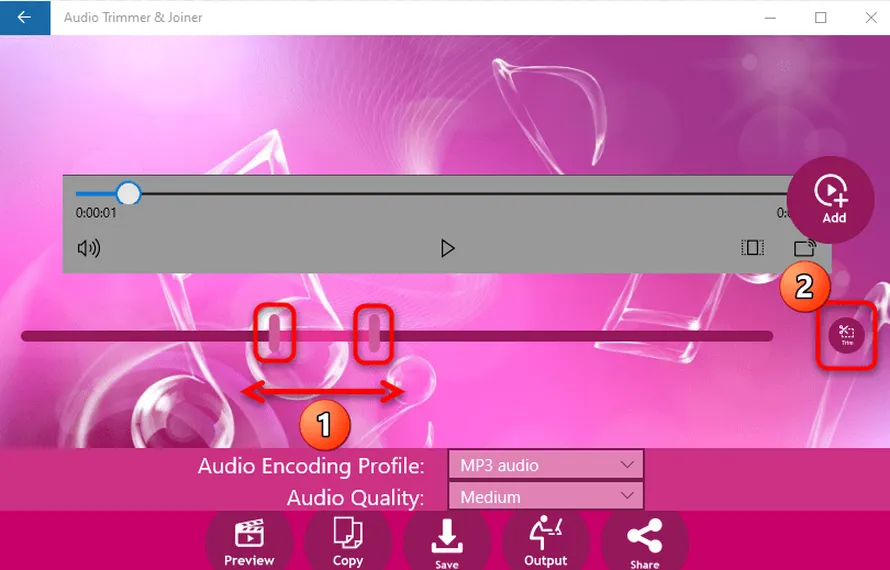Close the Audio Trimmer & Joiner window

871,18
